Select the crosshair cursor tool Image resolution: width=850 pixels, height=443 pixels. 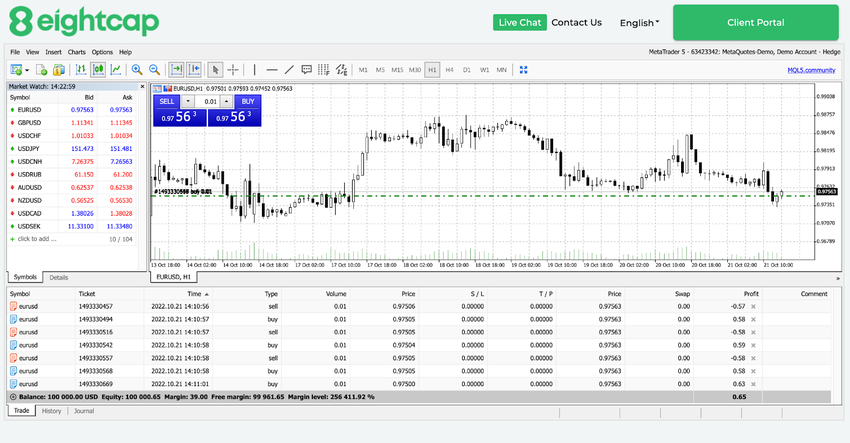(233, 70)
